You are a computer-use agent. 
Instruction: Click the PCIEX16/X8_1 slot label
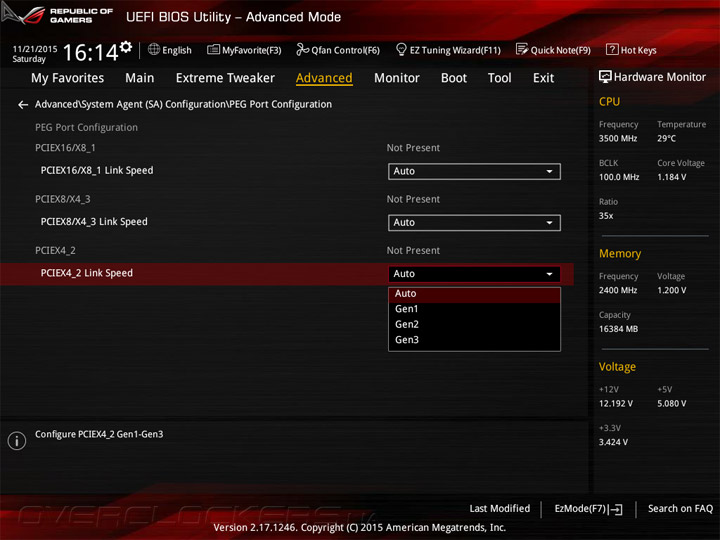65,148
